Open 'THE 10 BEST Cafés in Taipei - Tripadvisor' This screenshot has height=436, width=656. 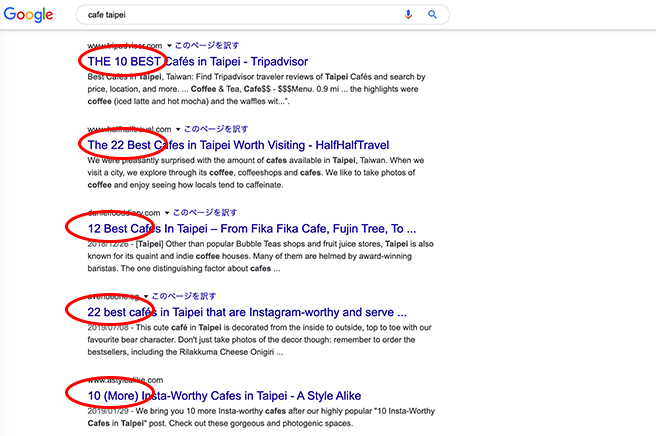(x=197, y=62)
